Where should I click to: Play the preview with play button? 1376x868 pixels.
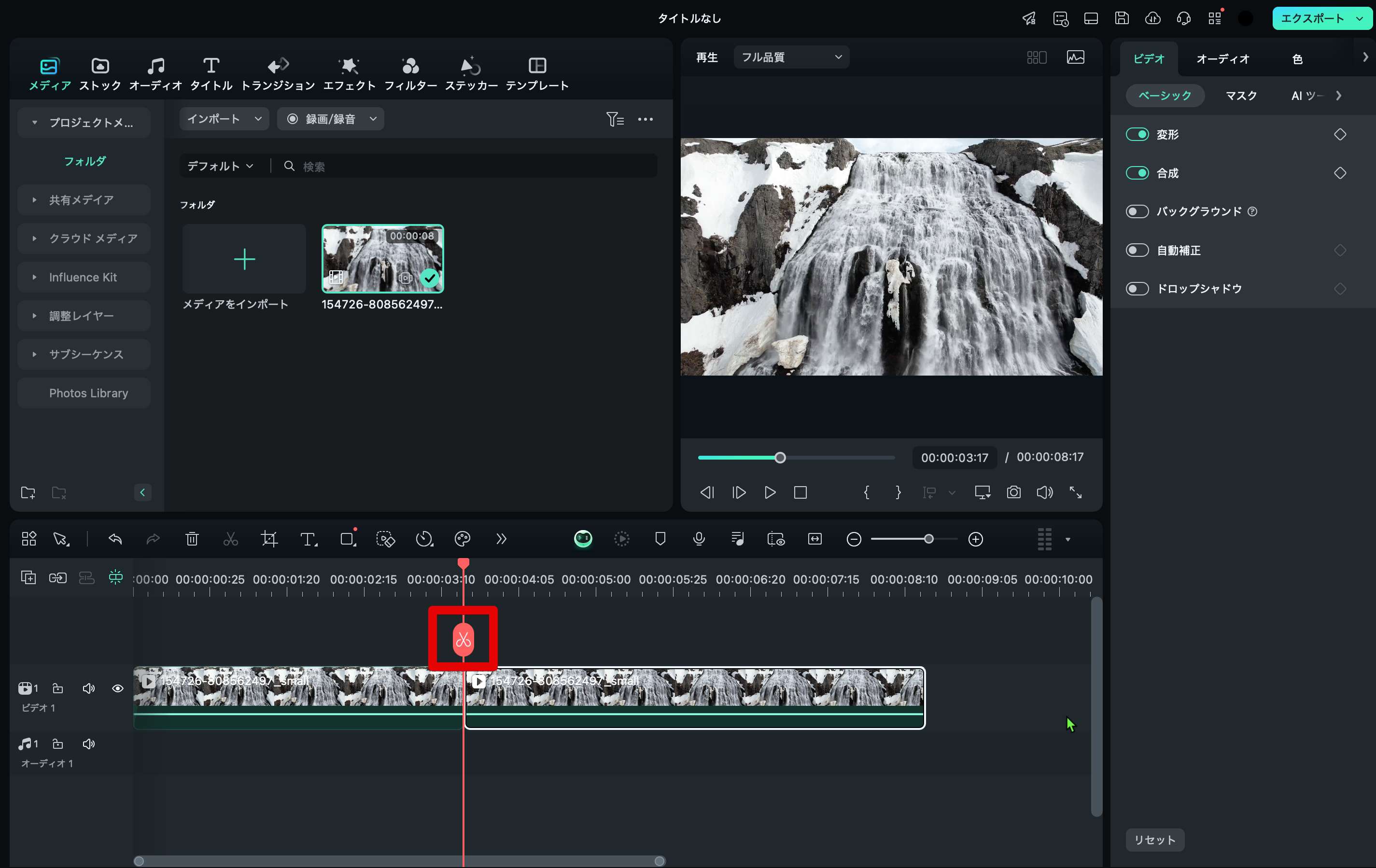[770, 492]
